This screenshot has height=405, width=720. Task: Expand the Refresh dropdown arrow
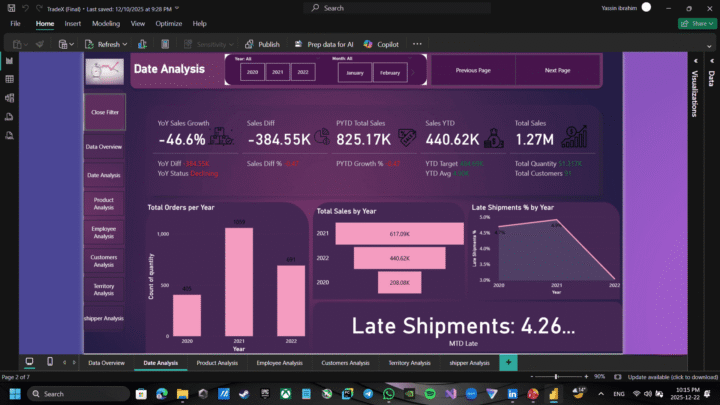(x=125, y=44)
